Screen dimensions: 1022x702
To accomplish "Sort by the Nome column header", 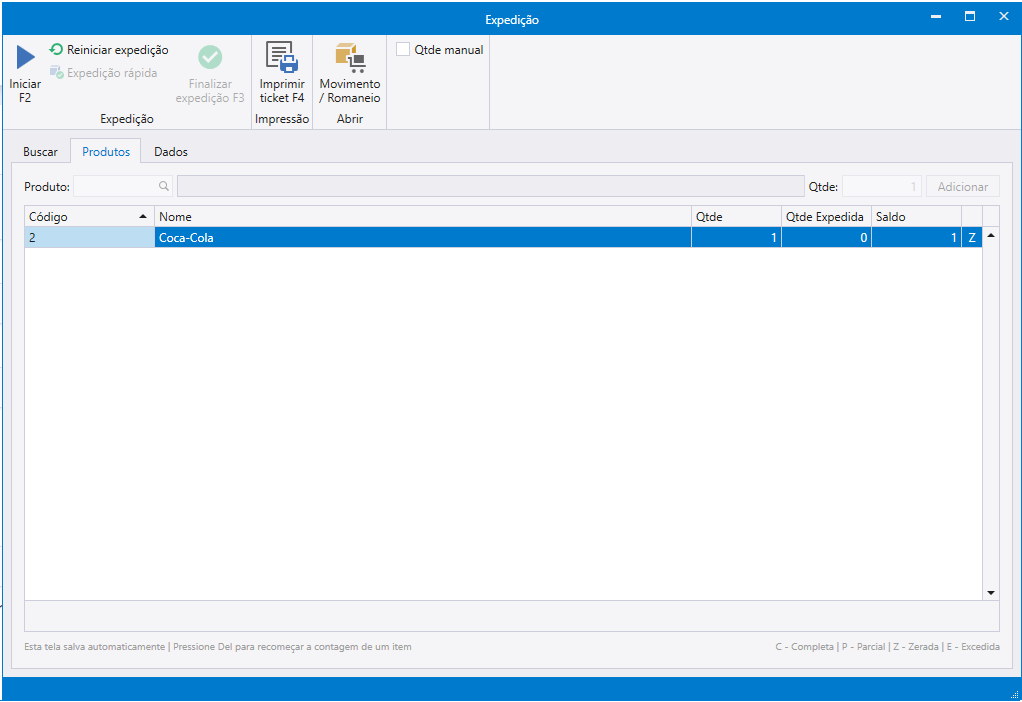I will pos(422,216).
